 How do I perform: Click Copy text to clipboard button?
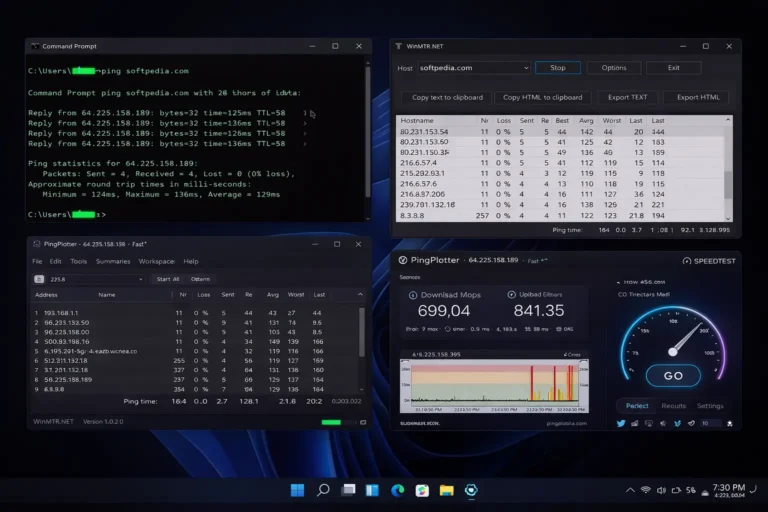pyautogui.click(x=447, y=98)
